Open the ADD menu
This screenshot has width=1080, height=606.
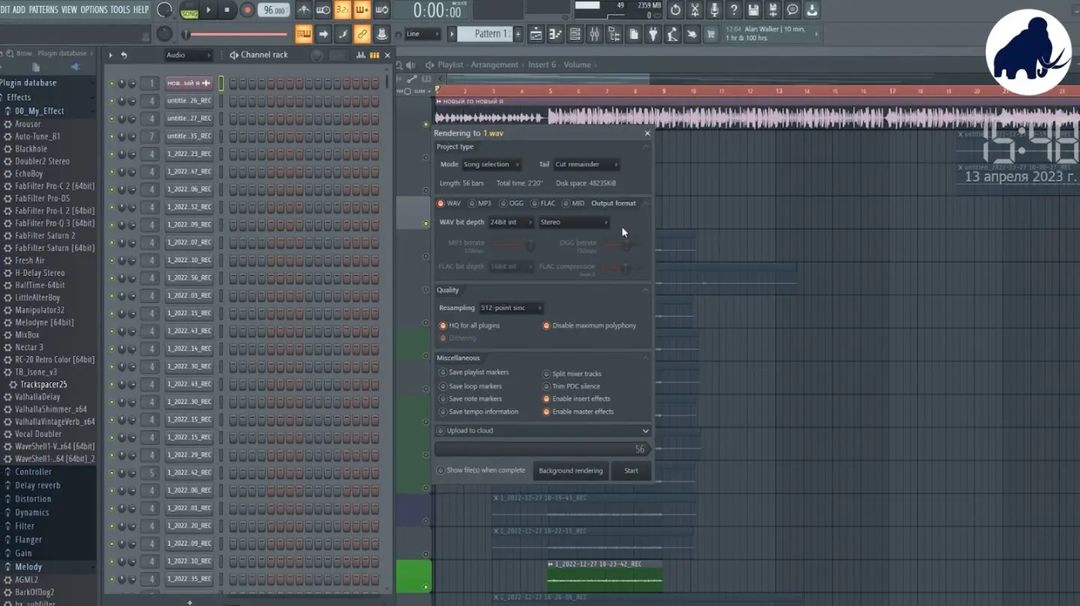[x=19, y=10]
